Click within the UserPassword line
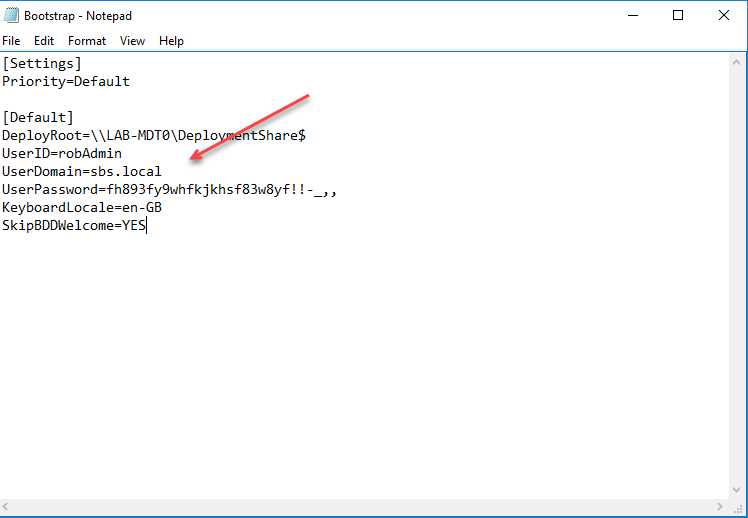748x518 pixels. (x=168, y=190)
